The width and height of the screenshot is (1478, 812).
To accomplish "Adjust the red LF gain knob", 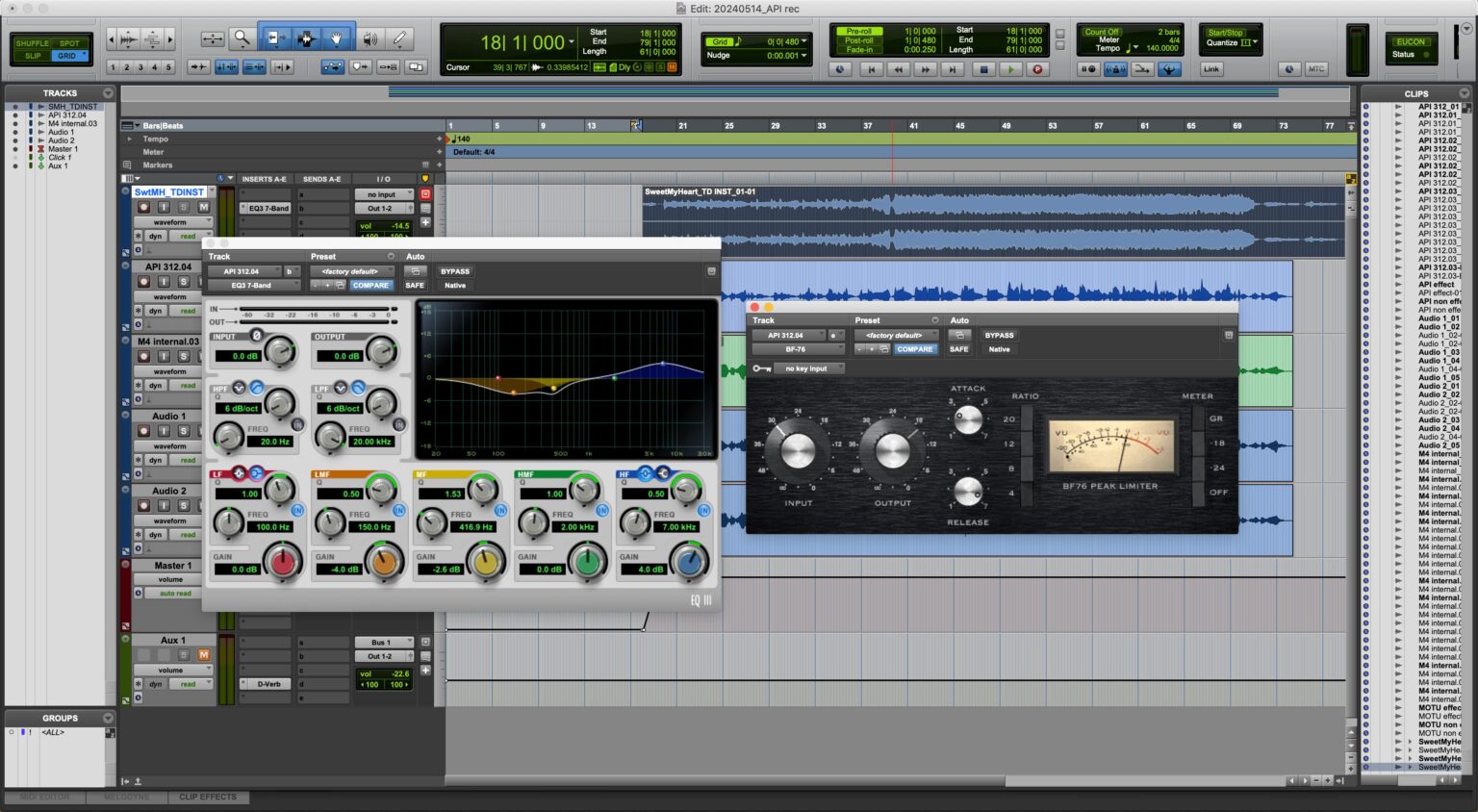I will coord(283,561).
